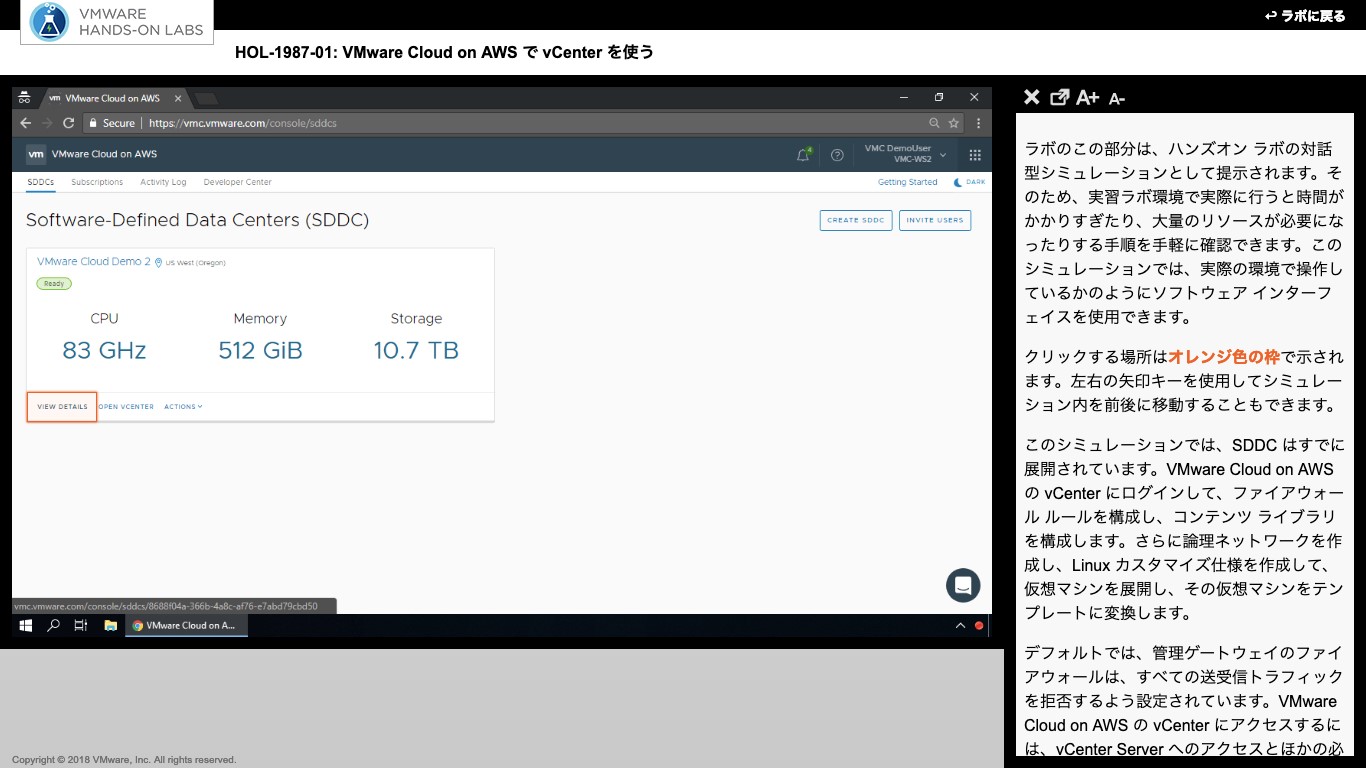
Task: Click the US West (Oregon) location label
Action: [195, 263]
